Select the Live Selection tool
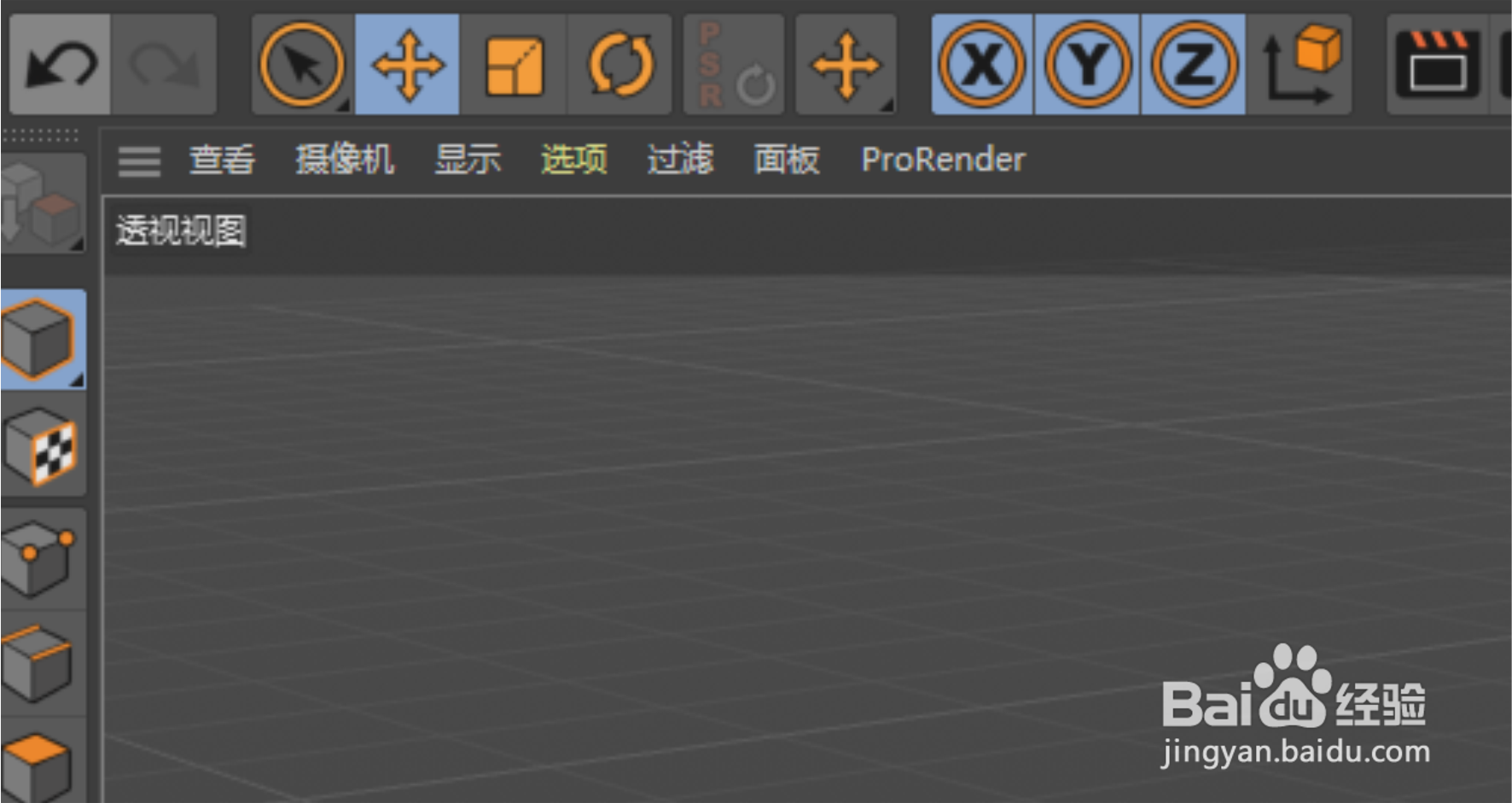The width and height of the screenshot is (1512, 803). coord(302,64)
